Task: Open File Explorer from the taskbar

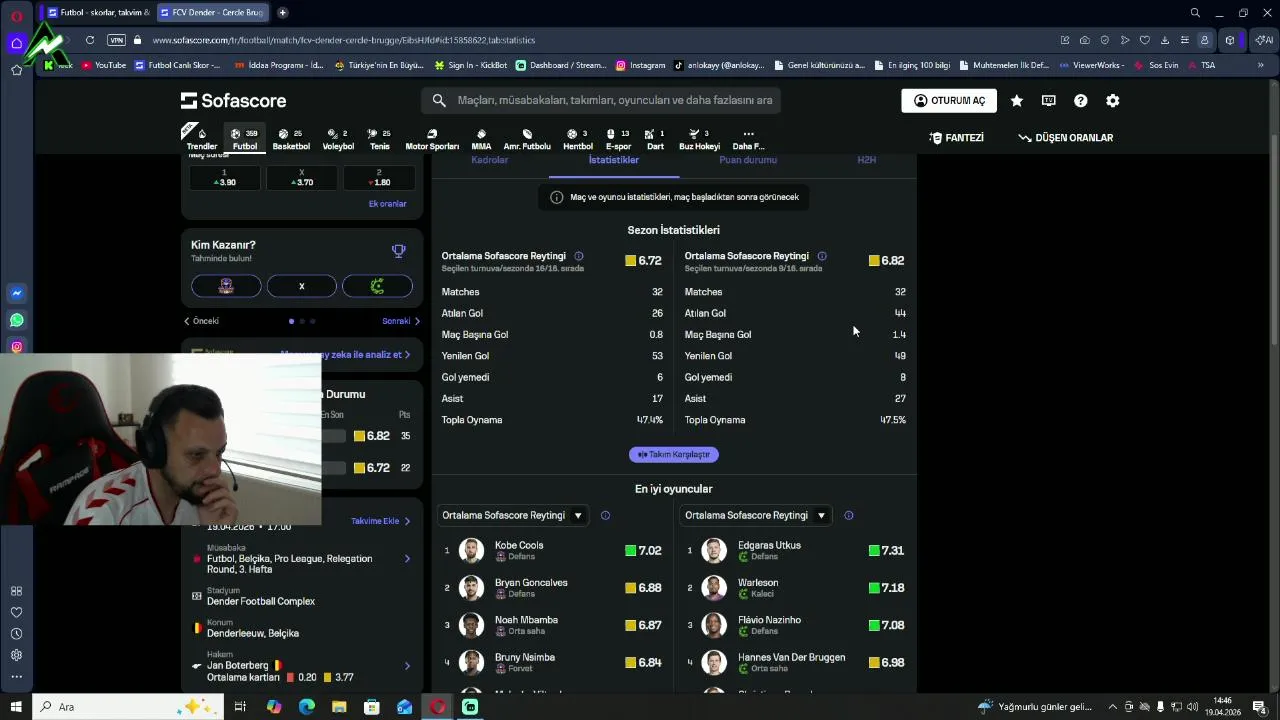Action: 339,707
